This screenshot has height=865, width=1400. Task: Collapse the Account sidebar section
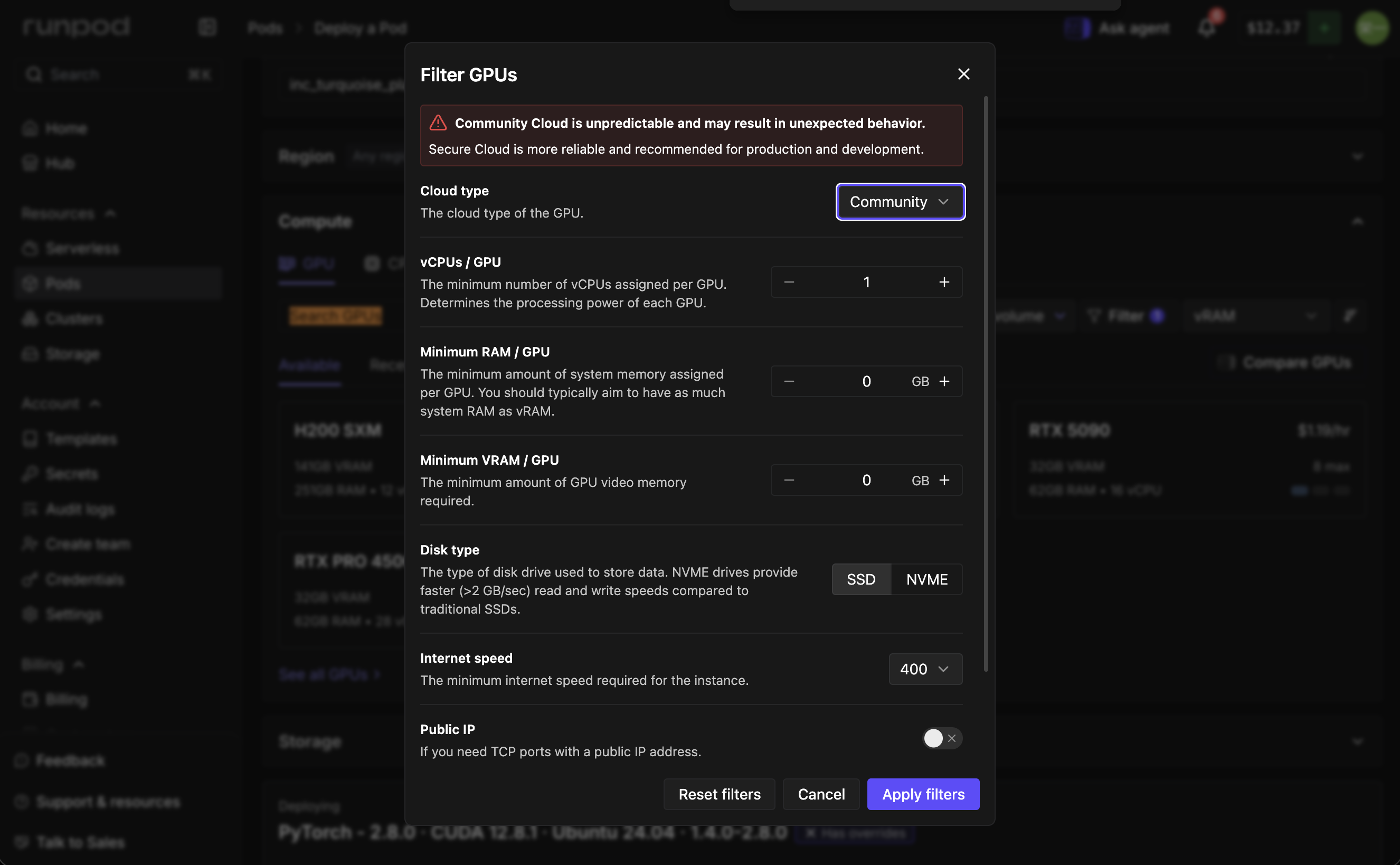[x=61, y=403]
